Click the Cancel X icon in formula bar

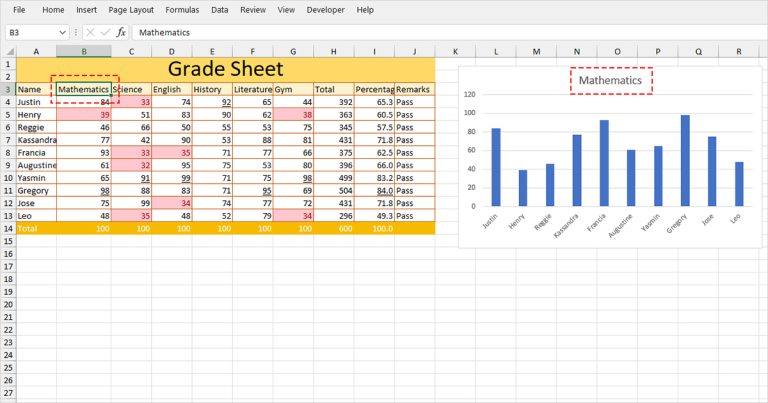(91, 32)
